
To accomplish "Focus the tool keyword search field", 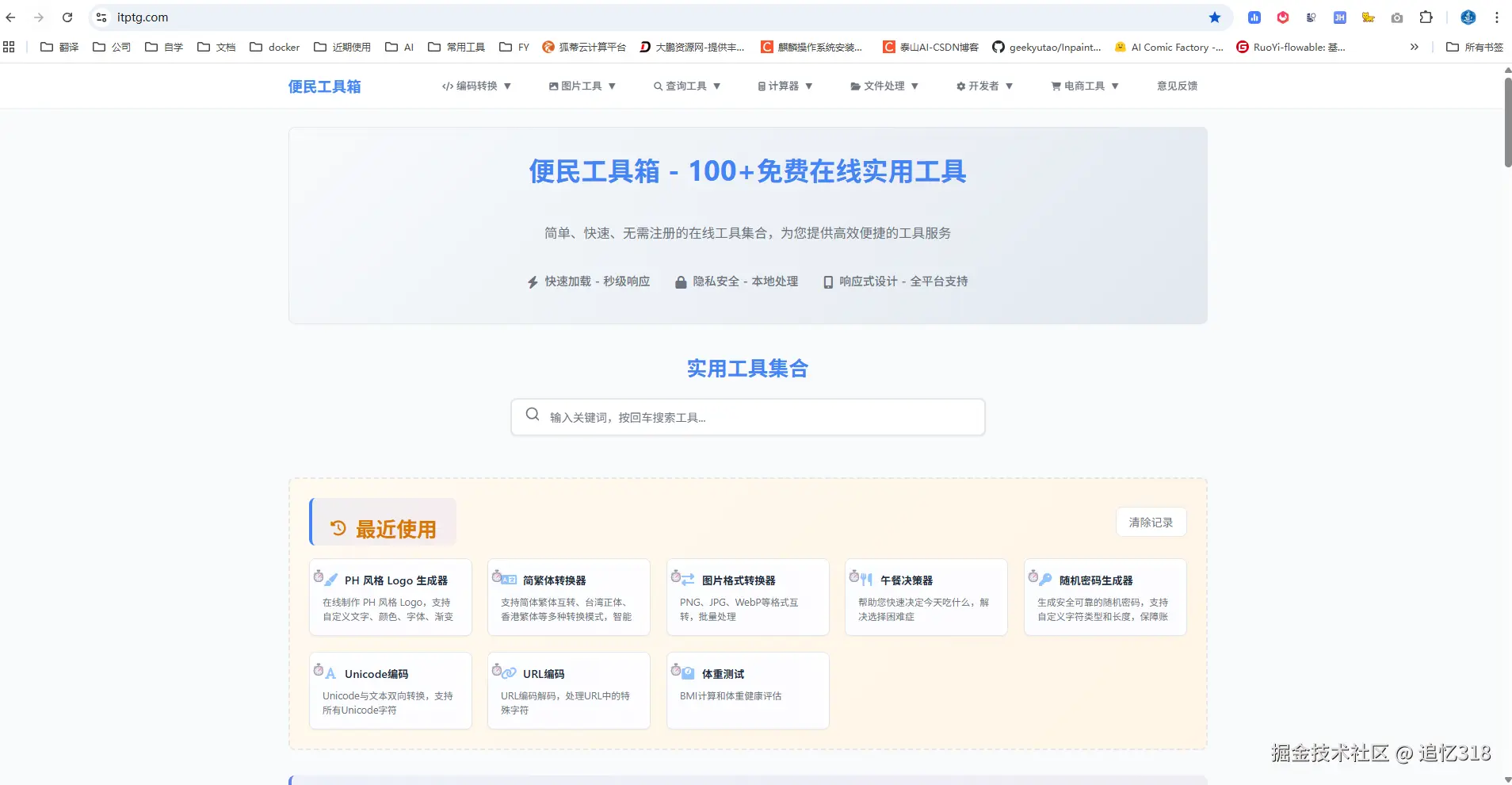I will pyautogui.click(x=748, y=417).
